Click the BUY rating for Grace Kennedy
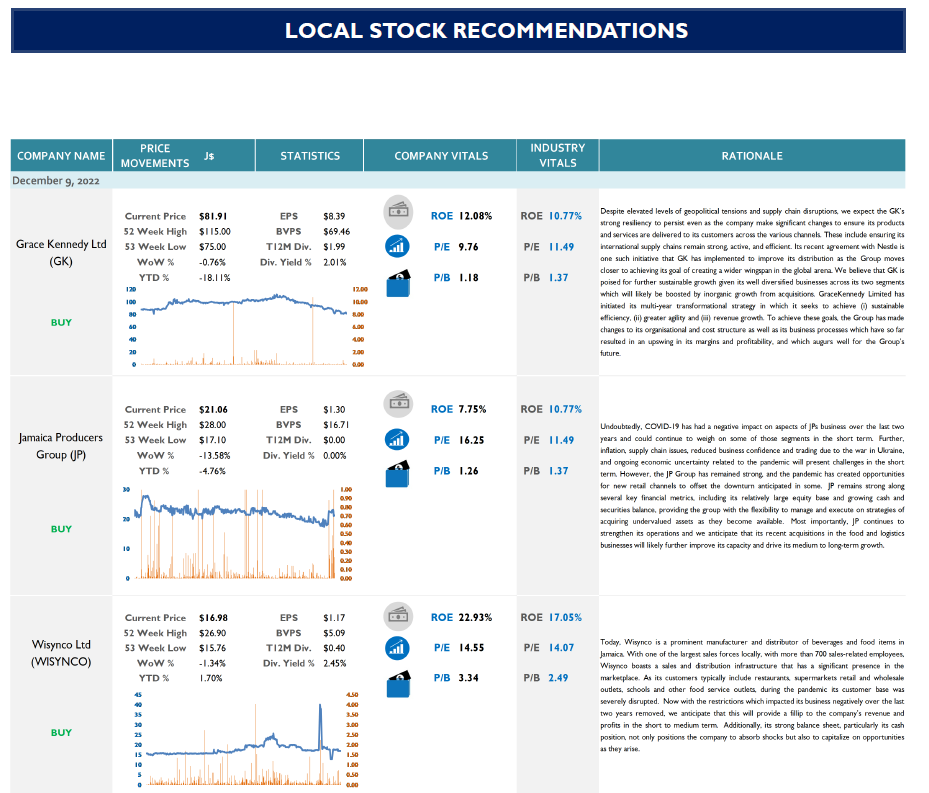 (x=61, y=322)
